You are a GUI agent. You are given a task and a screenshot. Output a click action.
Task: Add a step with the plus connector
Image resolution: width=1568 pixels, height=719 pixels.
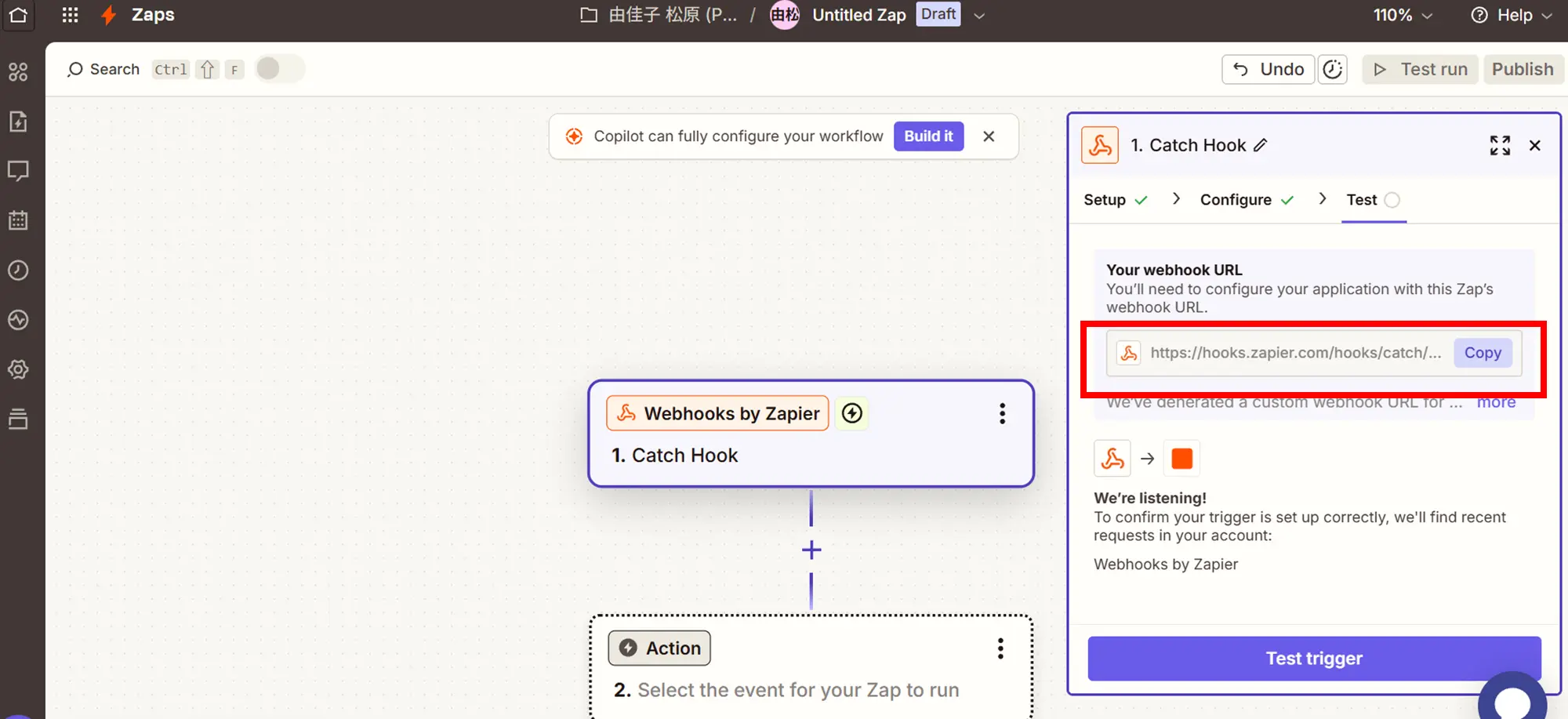(811, 550)
